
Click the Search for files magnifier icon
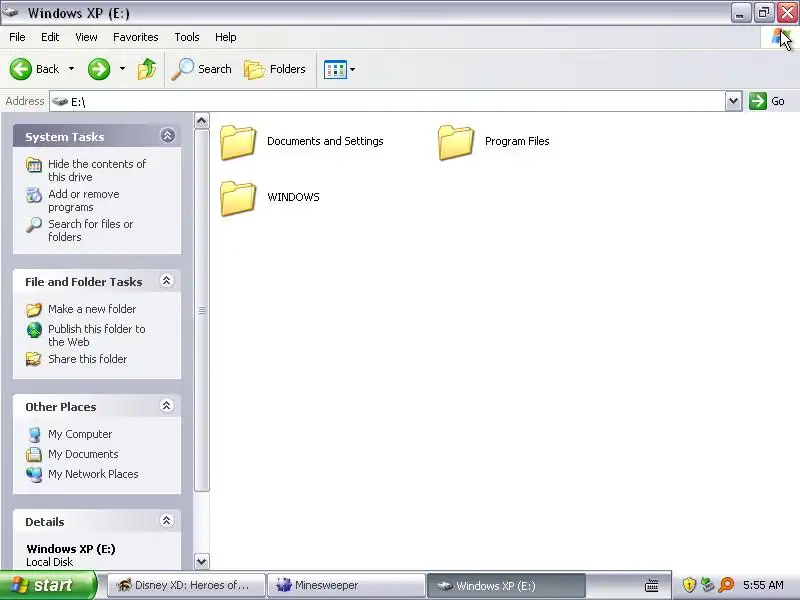point(34,224)
